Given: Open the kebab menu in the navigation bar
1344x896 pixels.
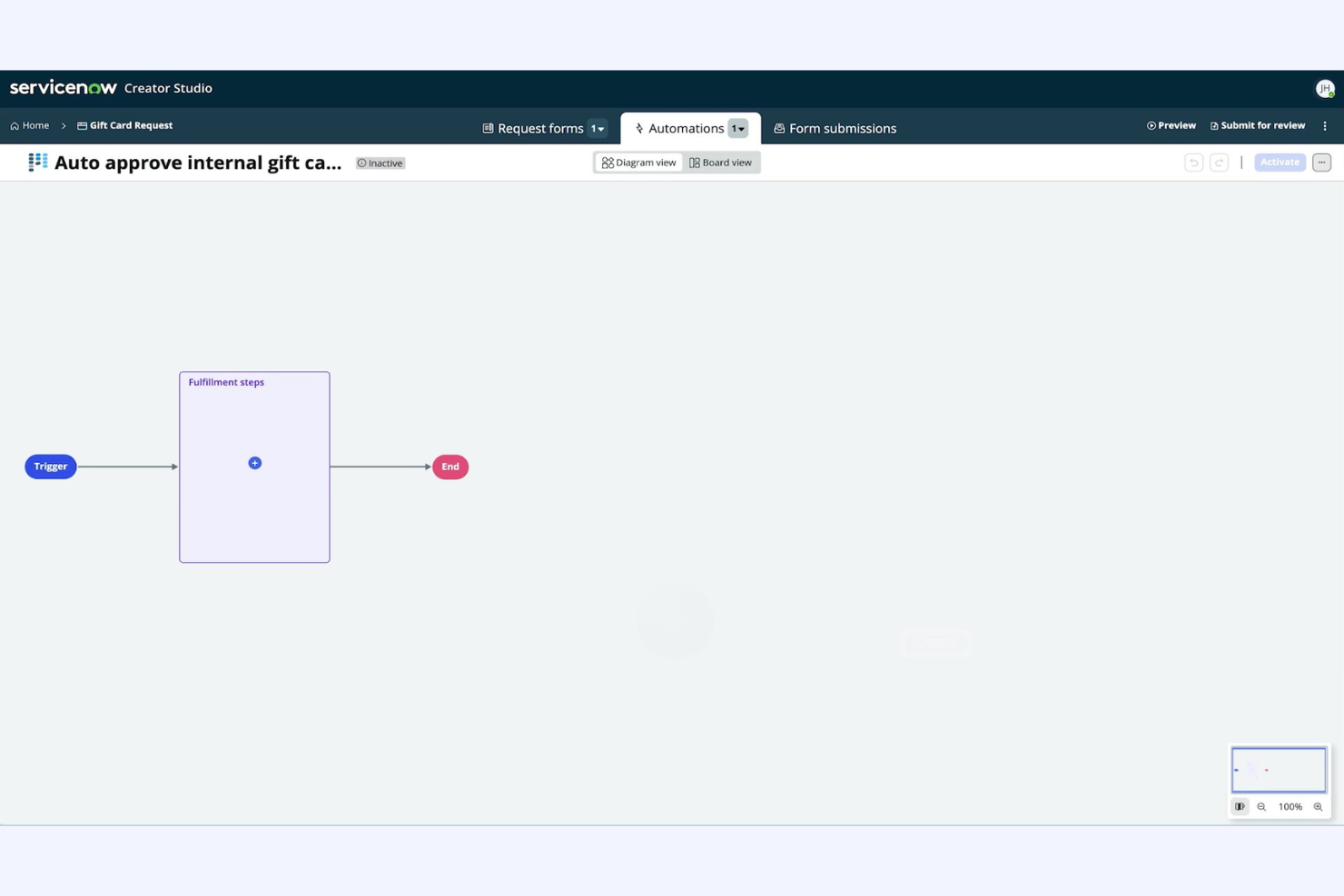Looking at the screenshot, I should [x=1325, y=125].
